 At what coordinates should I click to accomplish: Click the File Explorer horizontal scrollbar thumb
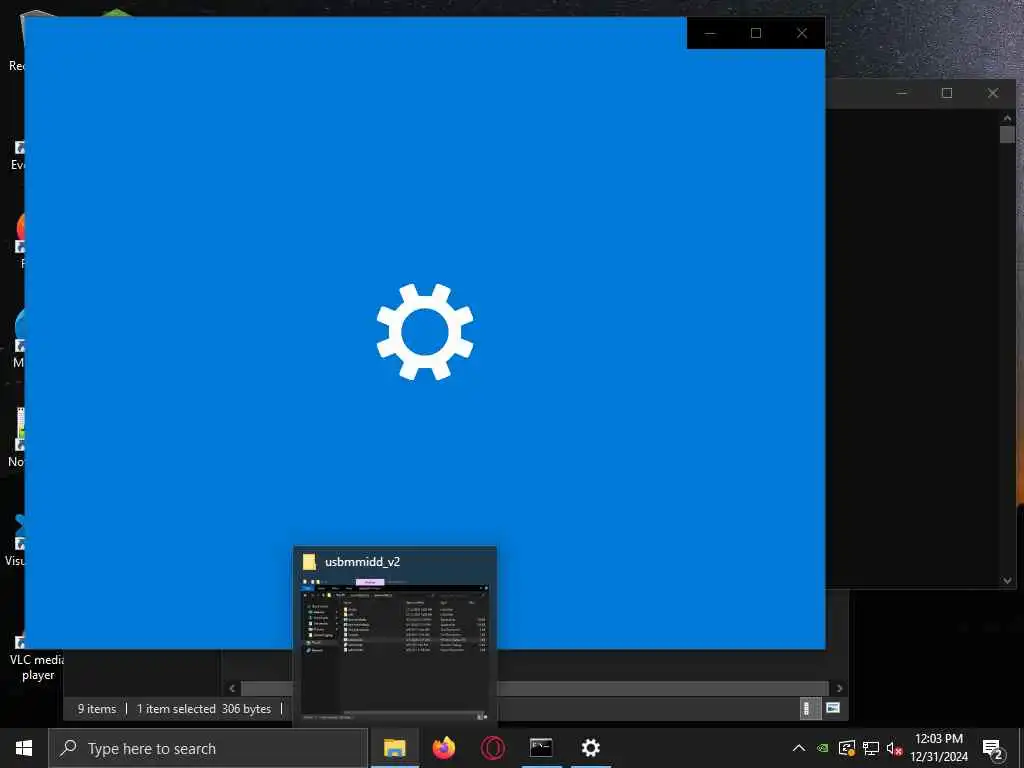pos(535,688)
